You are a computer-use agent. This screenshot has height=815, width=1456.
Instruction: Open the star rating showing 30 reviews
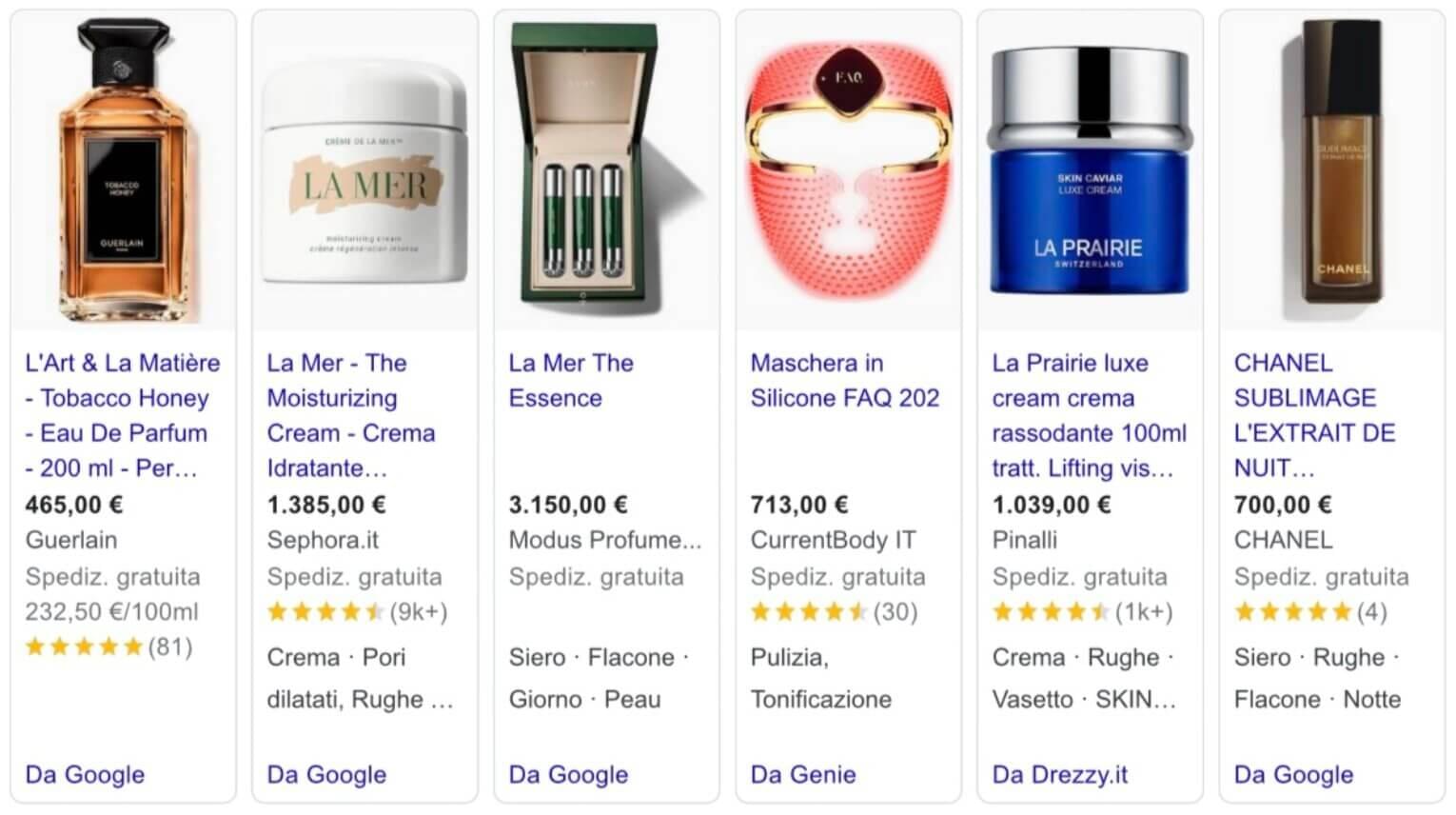click(x=834, y=612)
